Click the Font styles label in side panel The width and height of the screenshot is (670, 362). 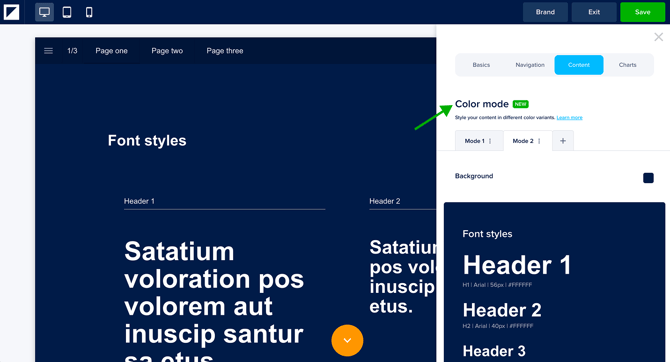(x=487, y=234)
